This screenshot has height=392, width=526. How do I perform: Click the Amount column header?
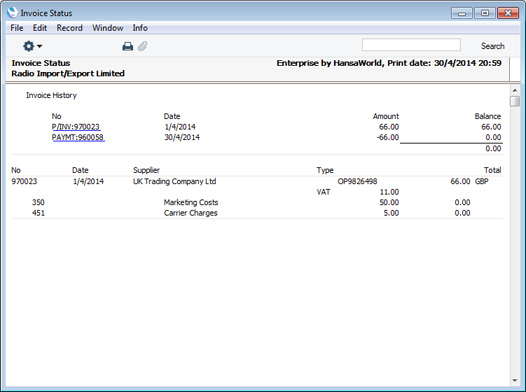click(386, 116)
